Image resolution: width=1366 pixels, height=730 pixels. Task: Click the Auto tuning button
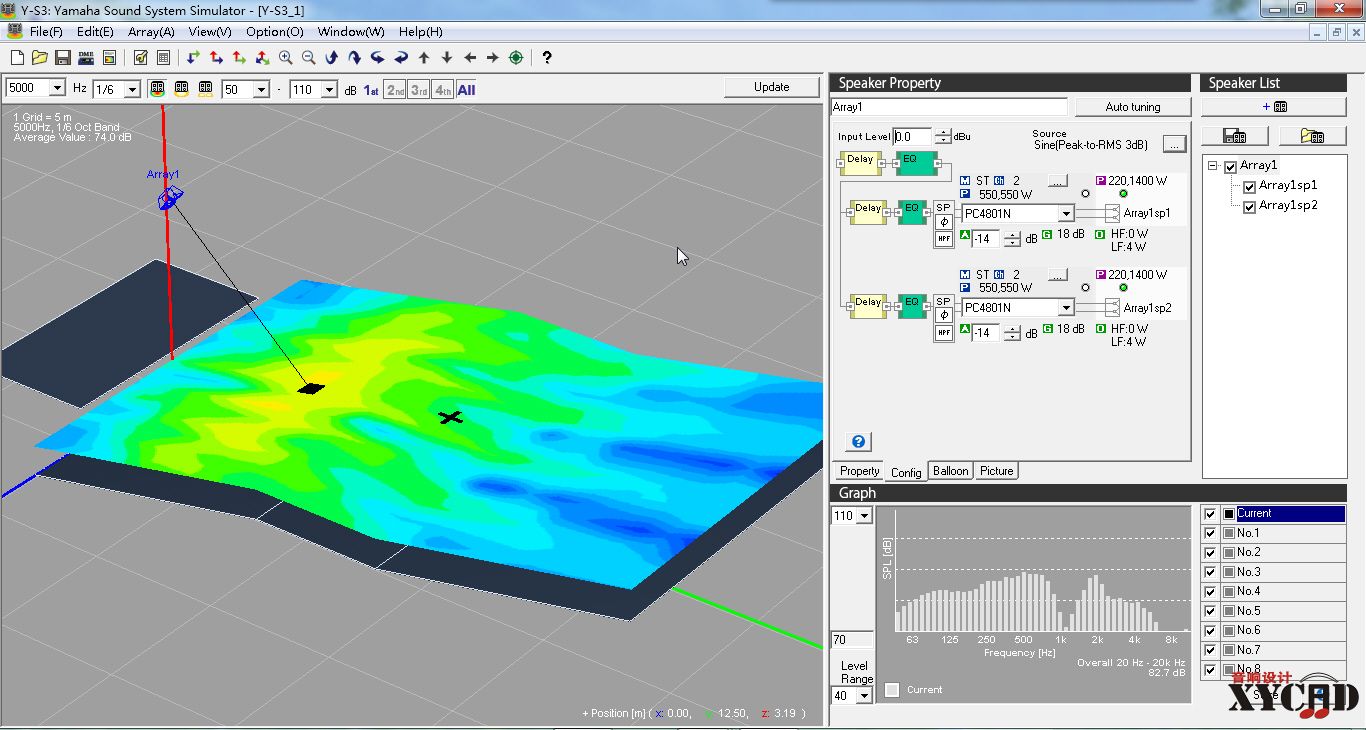click(1133, 107)
